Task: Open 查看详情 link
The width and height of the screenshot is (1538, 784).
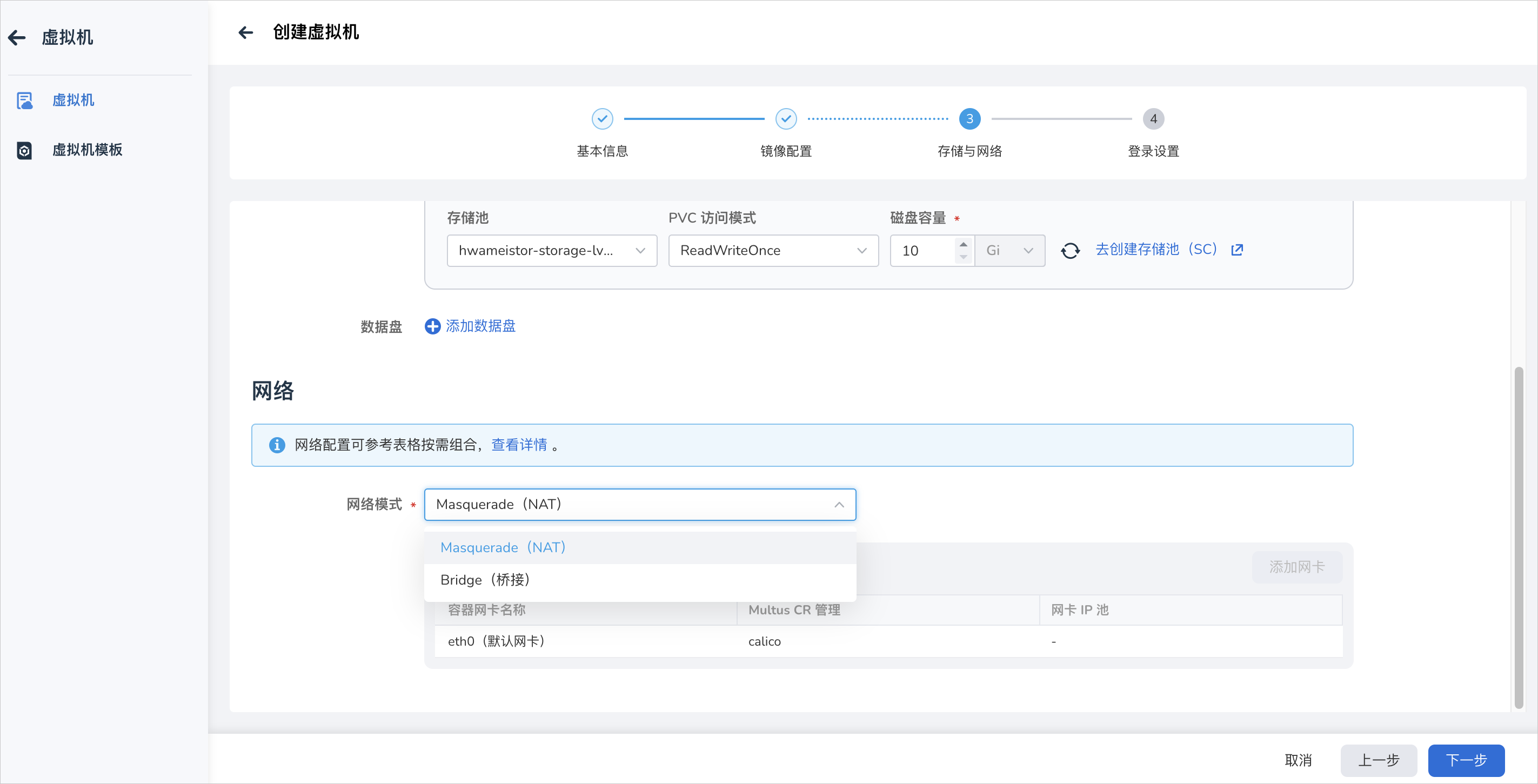Action: coord(519,445)
